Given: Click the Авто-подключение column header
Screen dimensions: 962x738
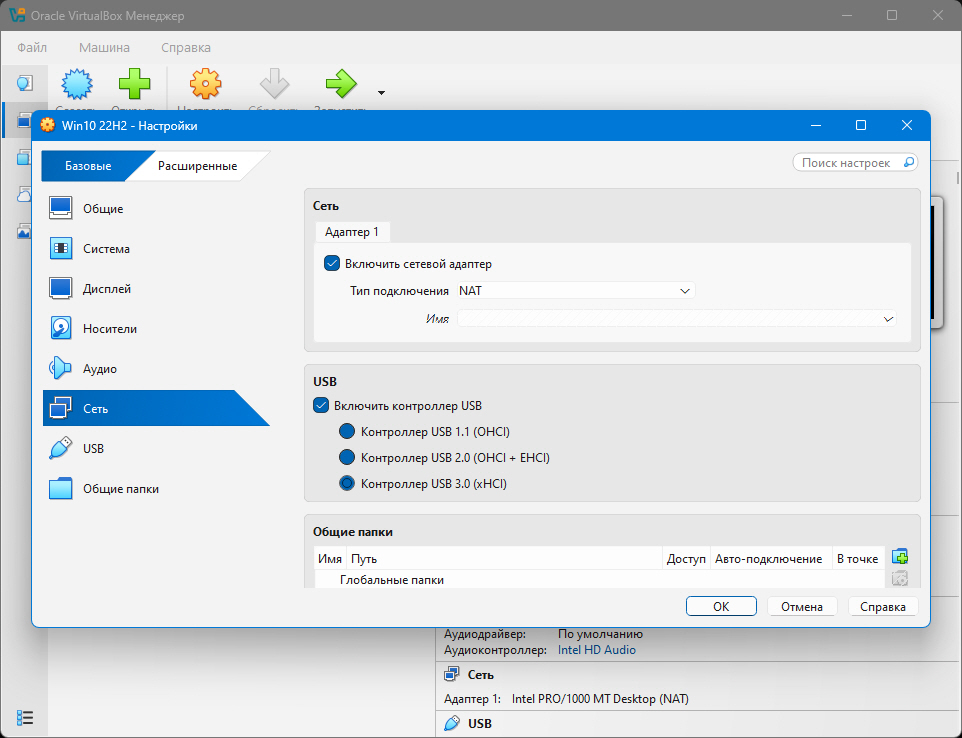Looking at the screenshot, I should click(x=771, y=559).
